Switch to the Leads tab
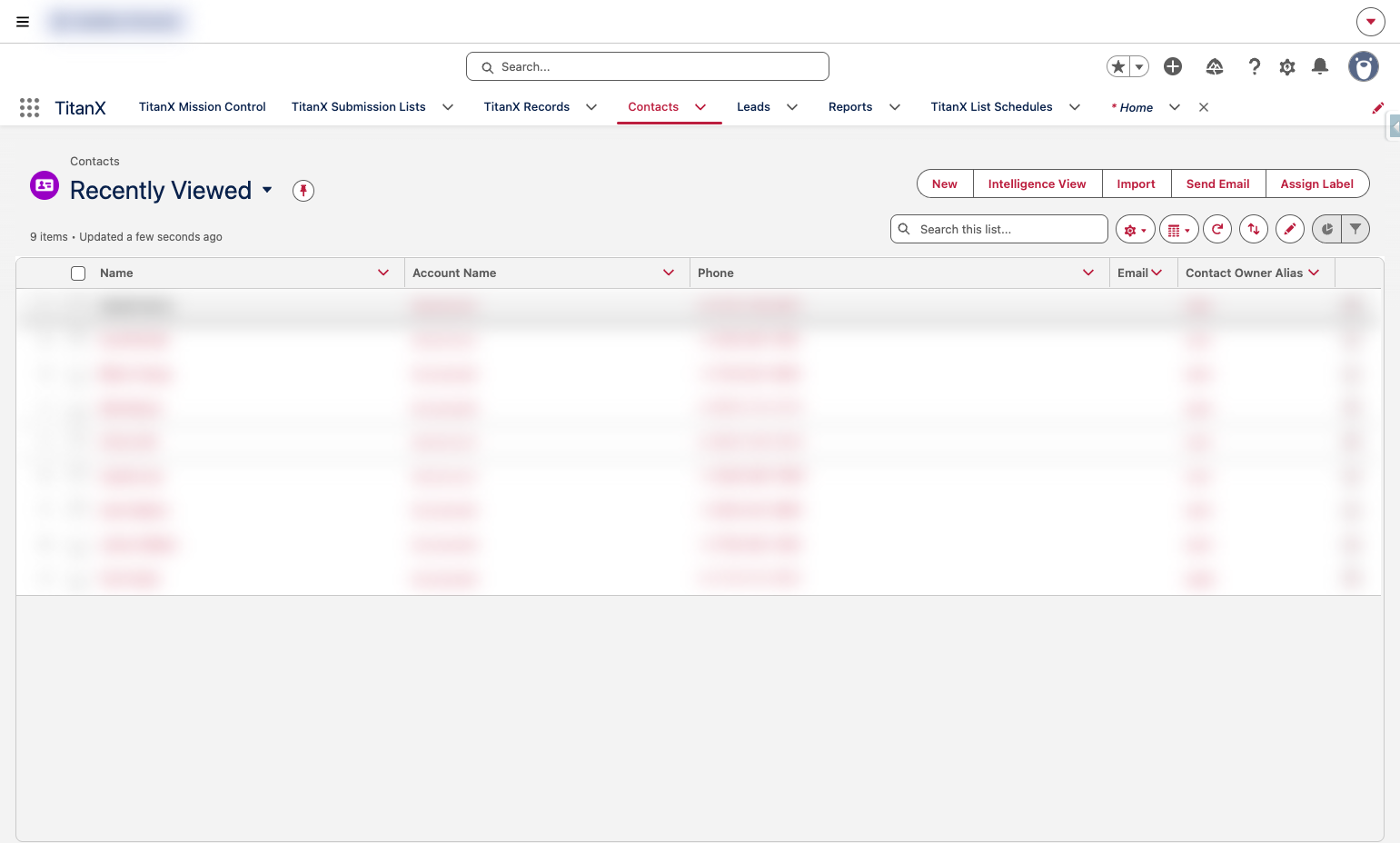1400x843 pixels. click(753, 107)
